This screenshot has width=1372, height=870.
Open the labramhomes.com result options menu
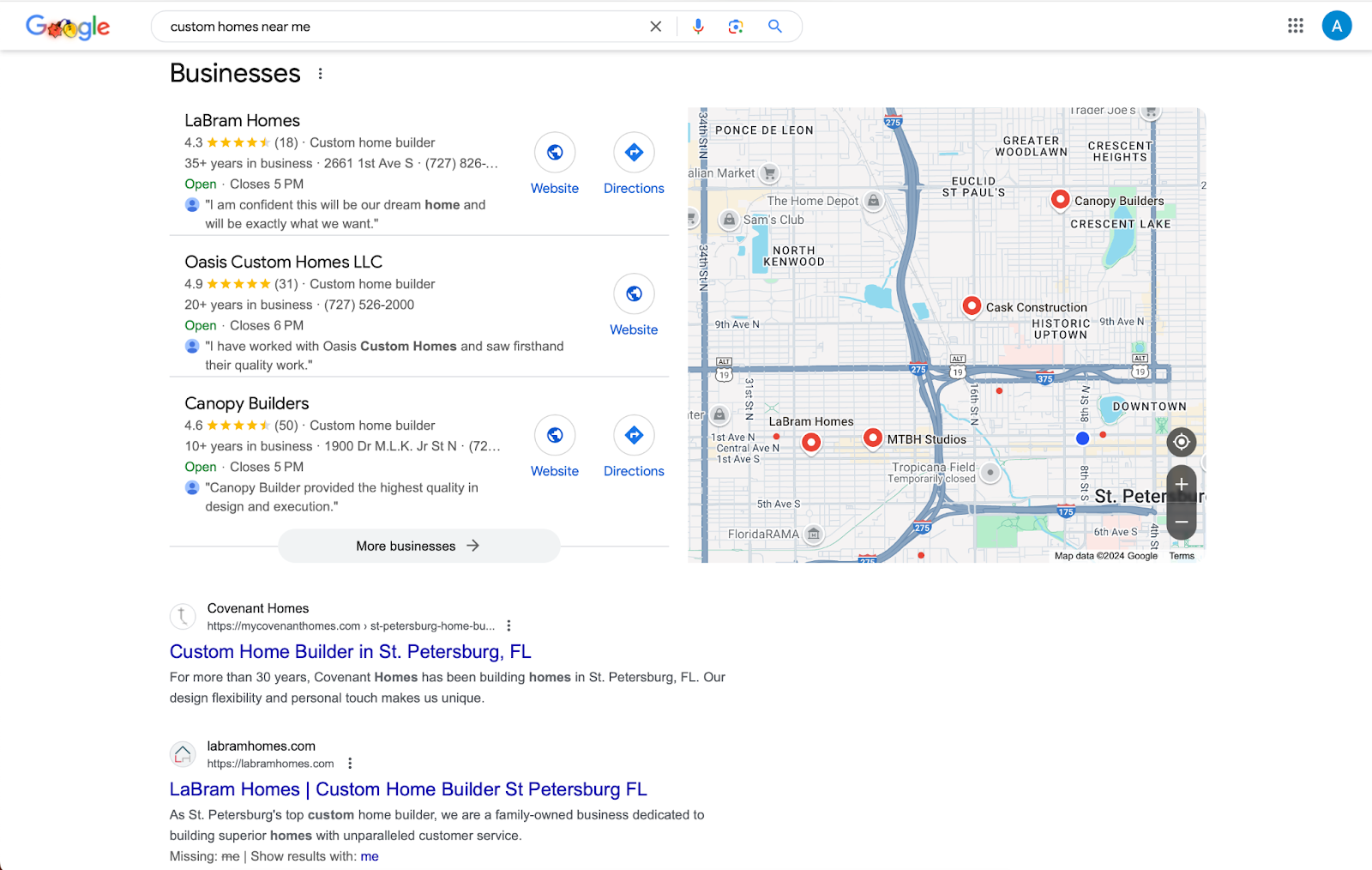pos(350,764)
